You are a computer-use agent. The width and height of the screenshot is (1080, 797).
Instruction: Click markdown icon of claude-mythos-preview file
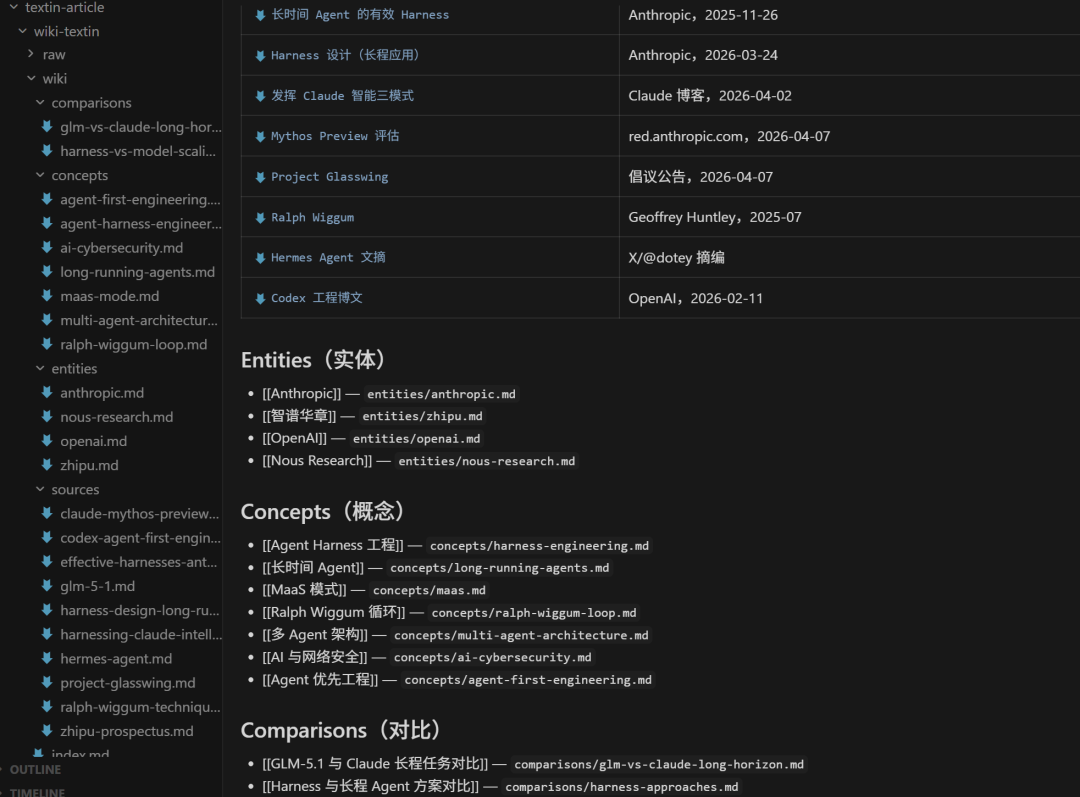pyautogui.click(x=47, y=513)
